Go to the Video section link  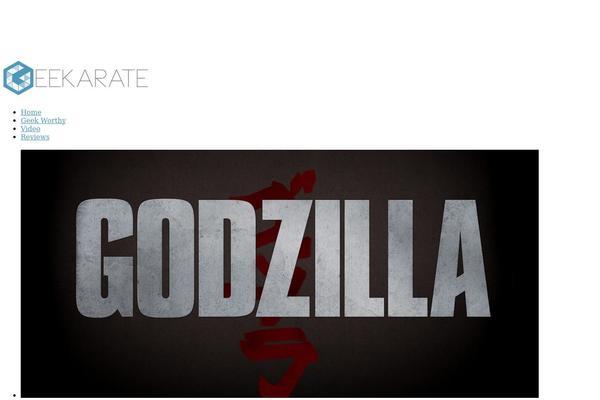tap(30, 129)
